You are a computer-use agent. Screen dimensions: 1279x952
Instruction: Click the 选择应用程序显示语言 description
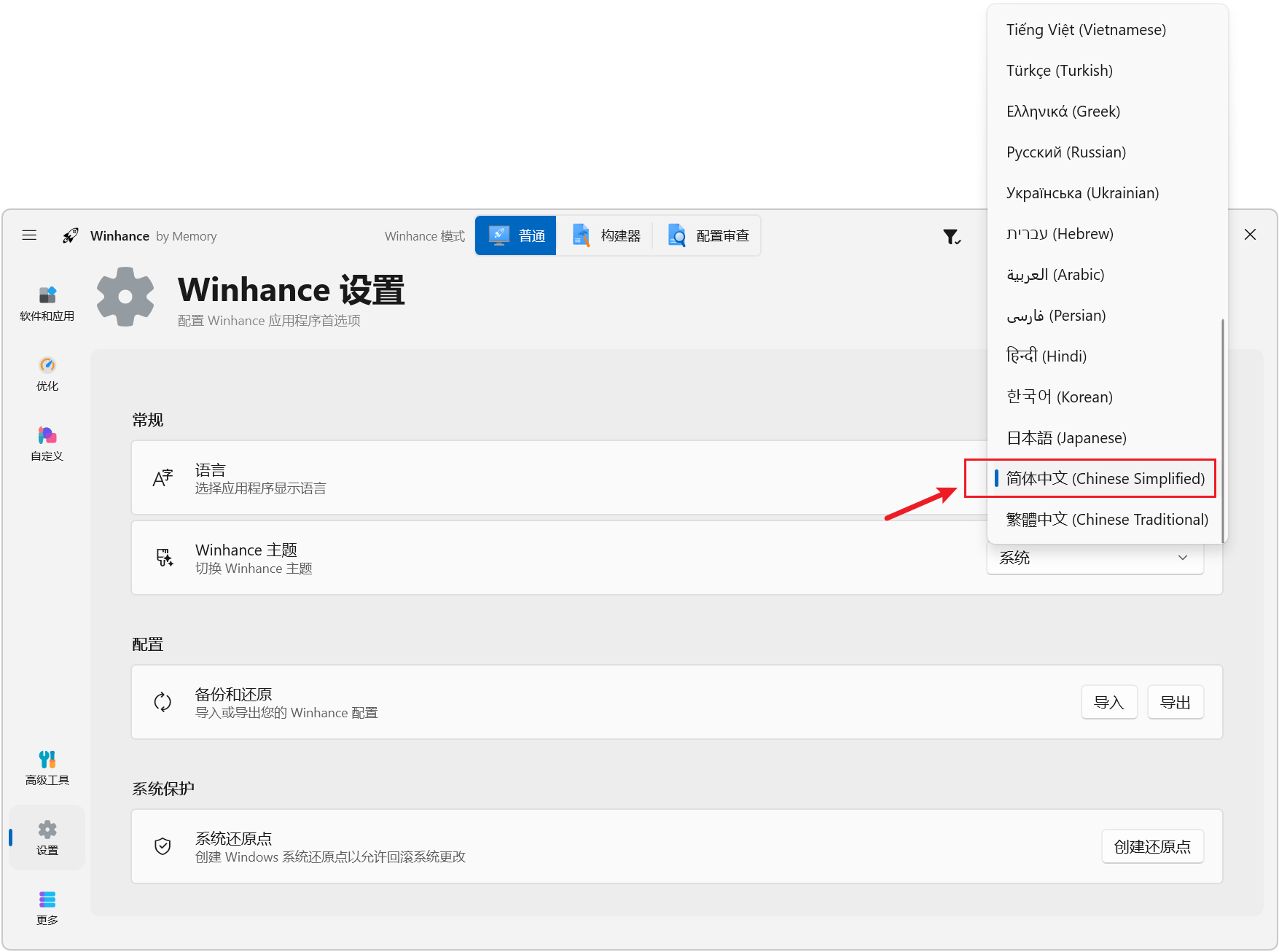[260, 488]
